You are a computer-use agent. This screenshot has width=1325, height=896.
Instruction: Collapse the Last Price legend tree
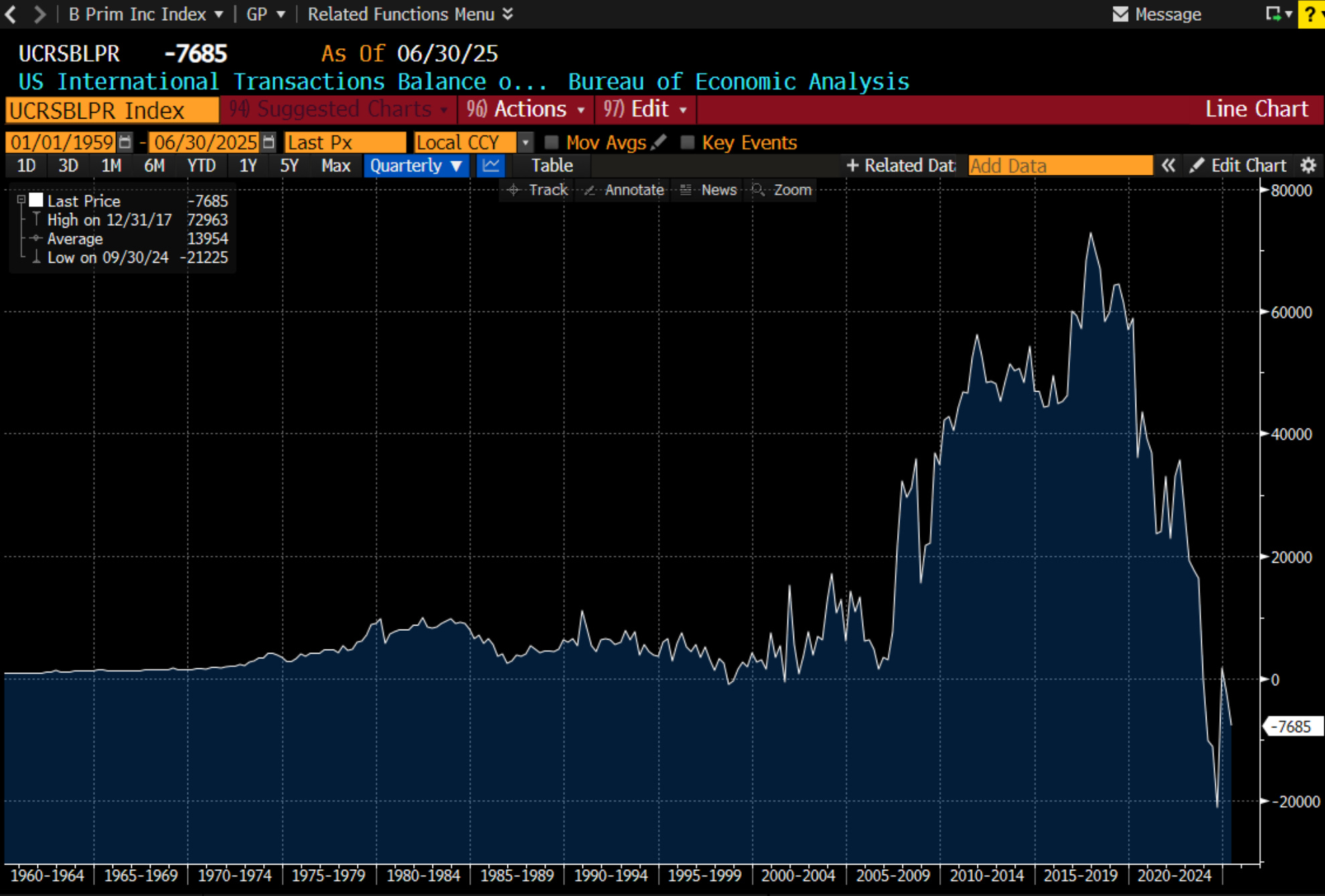[x=21, y=200]
